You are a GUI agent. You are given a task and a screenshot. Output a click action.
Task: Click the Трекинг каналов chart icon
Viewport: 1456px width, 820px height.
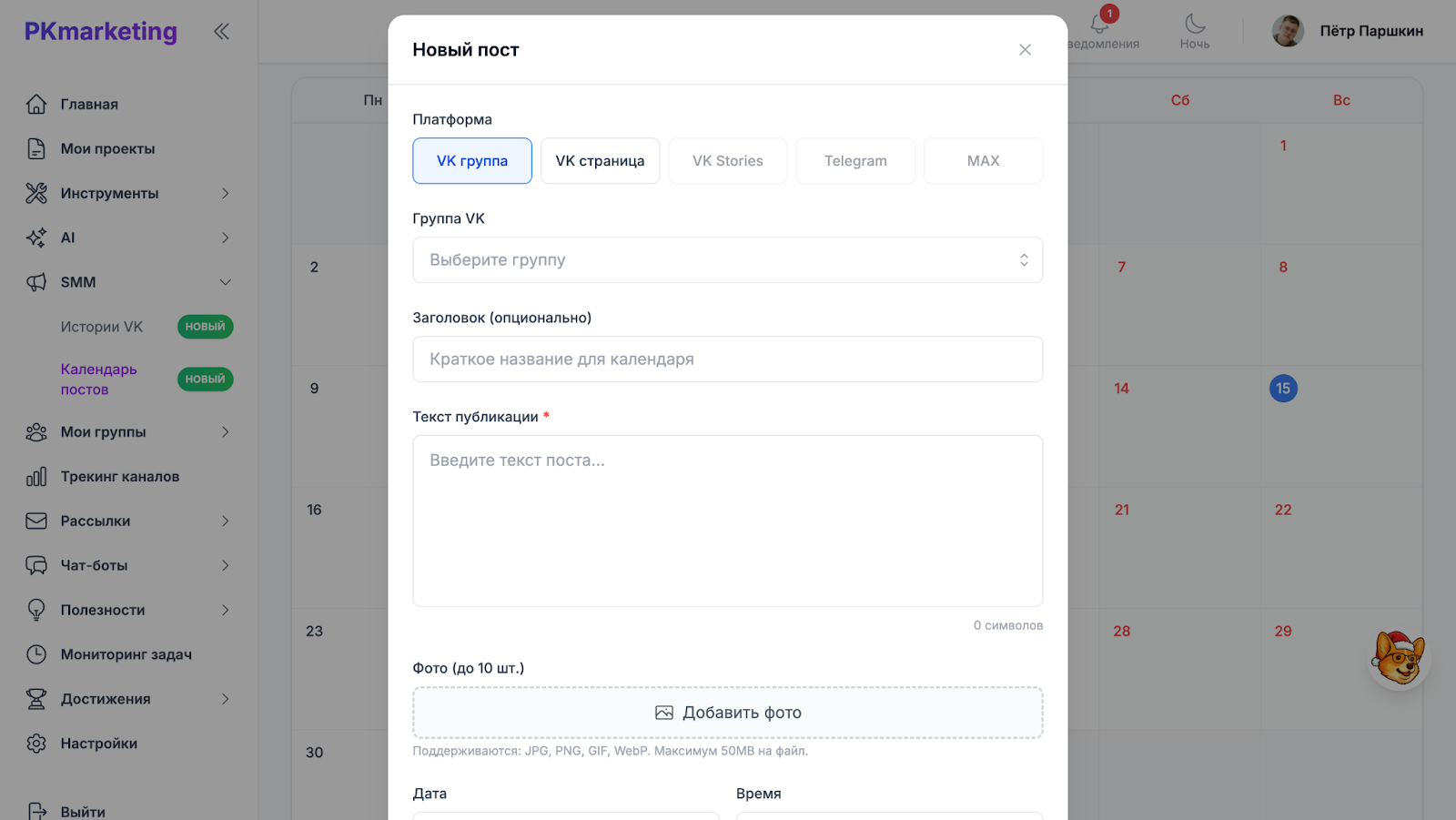tap(36, 477)
